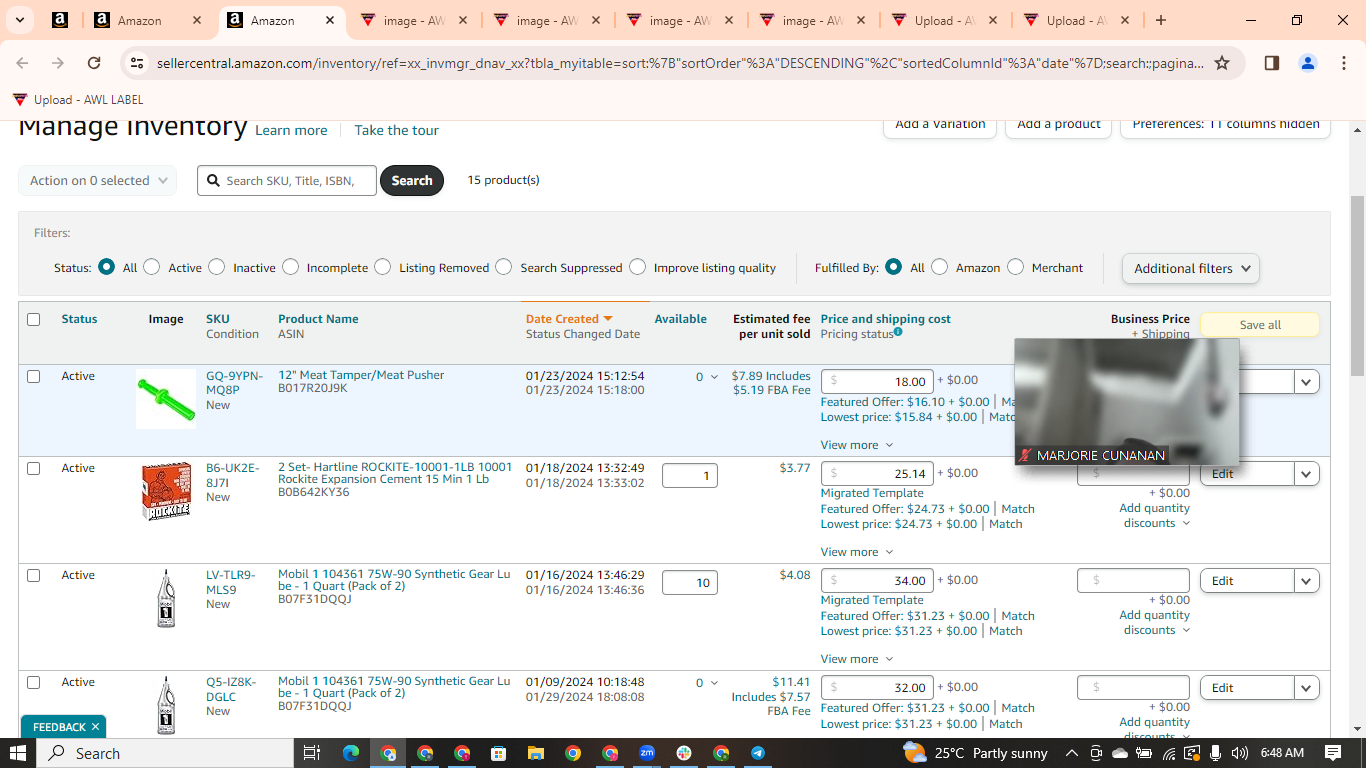Set Fulfilled By to Merchant
Screen dimensions: 1366x768
pos(1016,267)
